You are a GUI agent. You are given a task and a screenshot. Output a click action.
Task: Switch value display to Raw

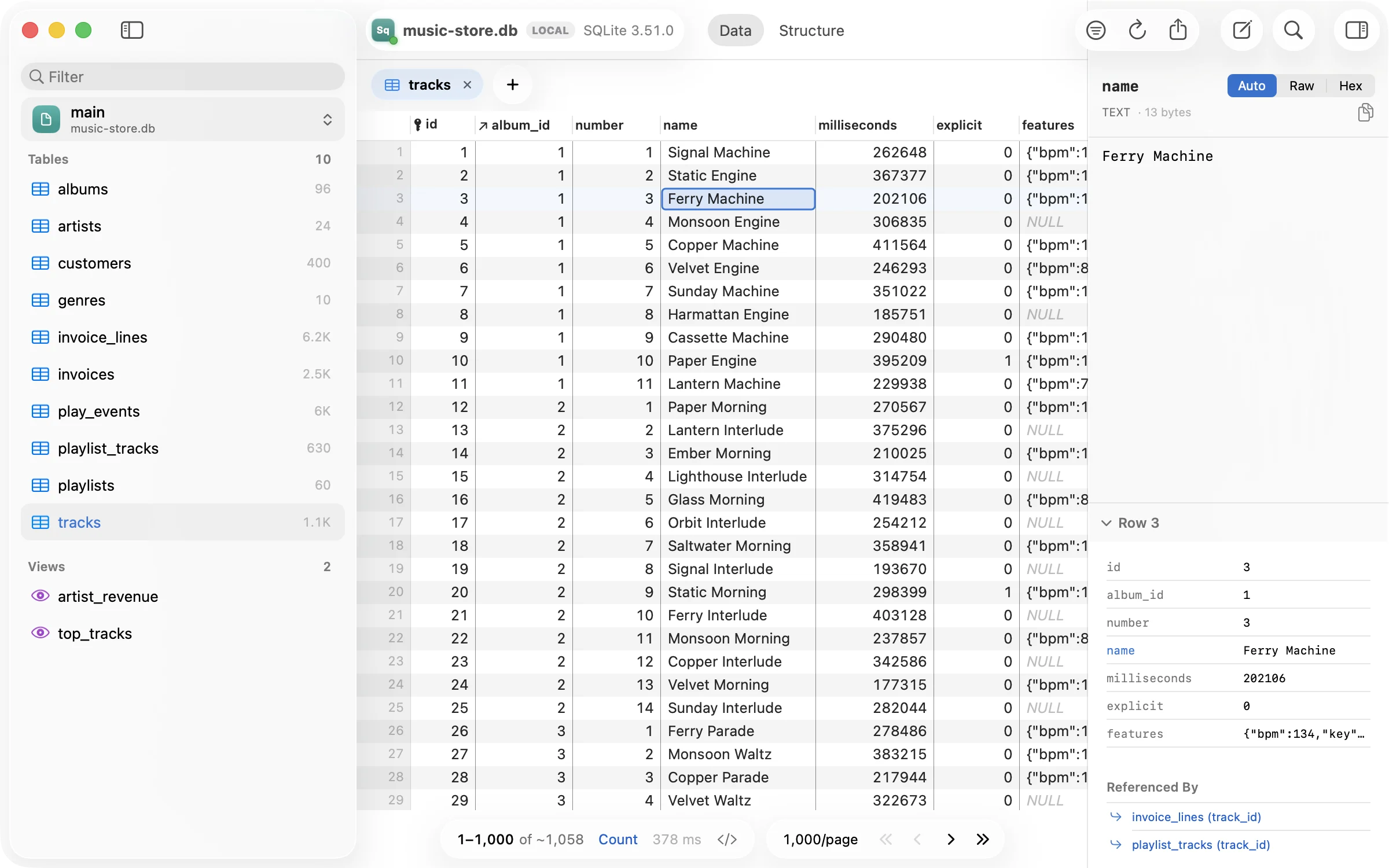pos(1301,86)
